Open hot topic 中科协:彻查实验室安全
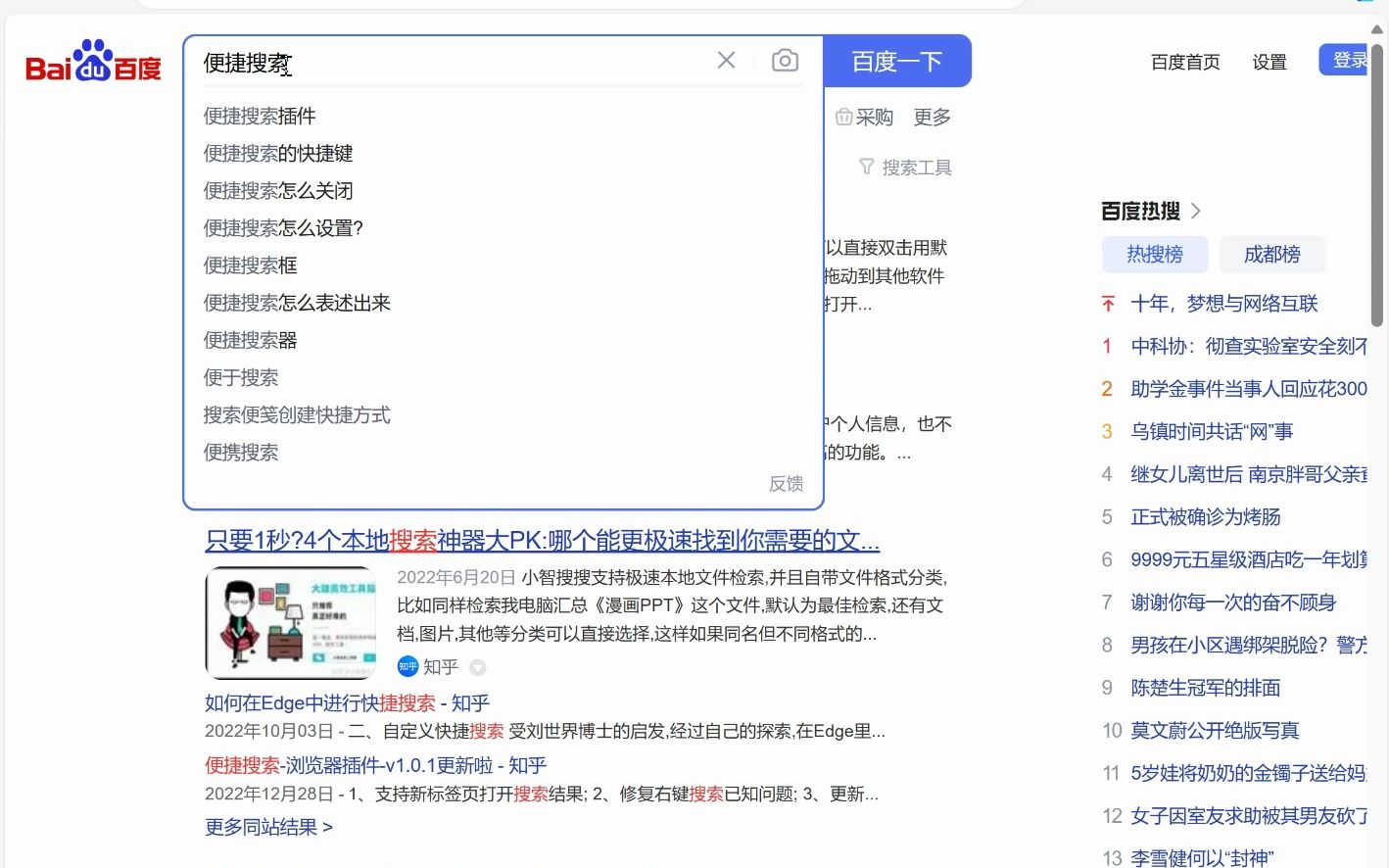Image resolution: width=1389 pixels, height=868 pixels. (1249, 346)
